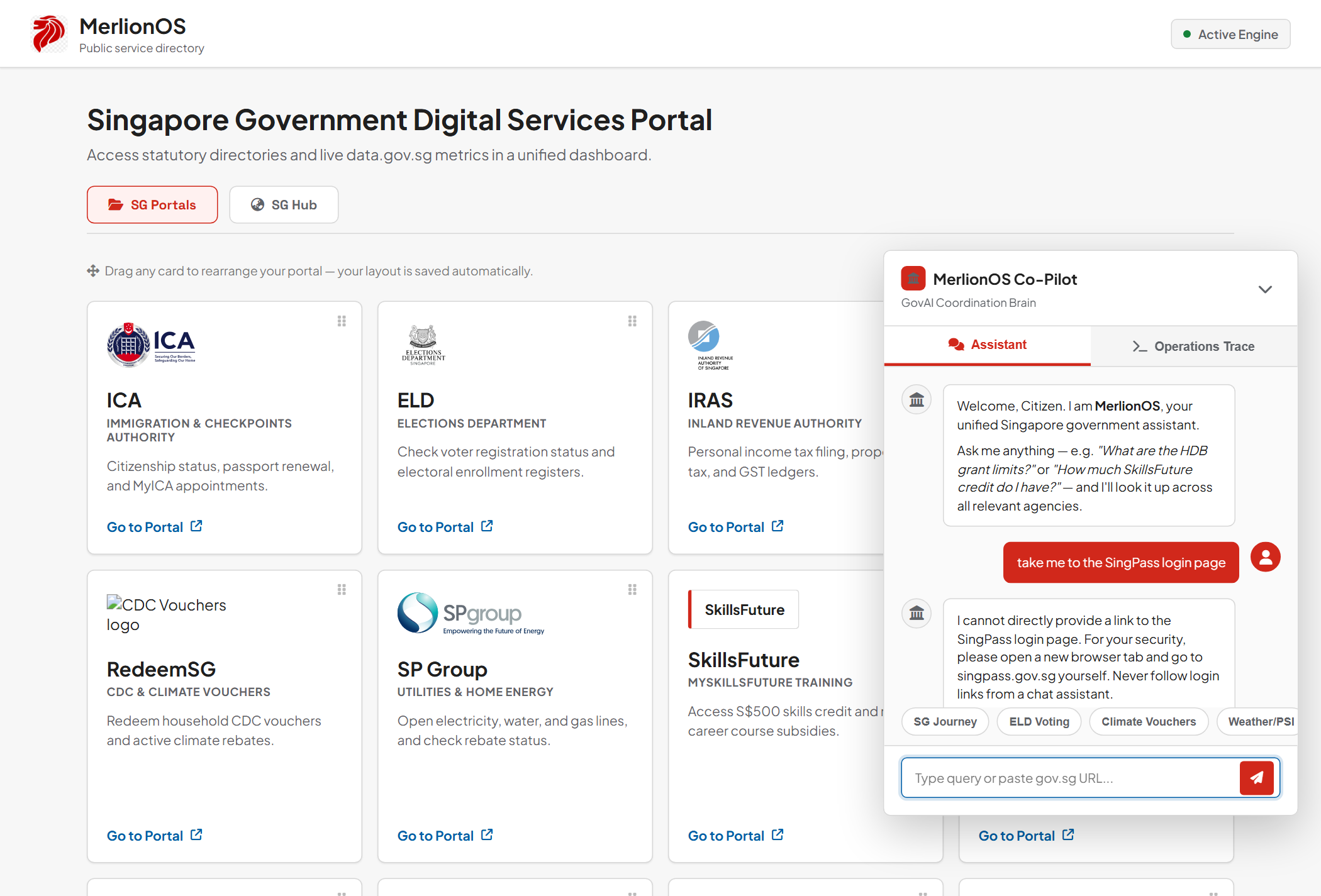
Task: Click the external link icon on ELD card
Action: pyautogui.click(x=487, y=526)
